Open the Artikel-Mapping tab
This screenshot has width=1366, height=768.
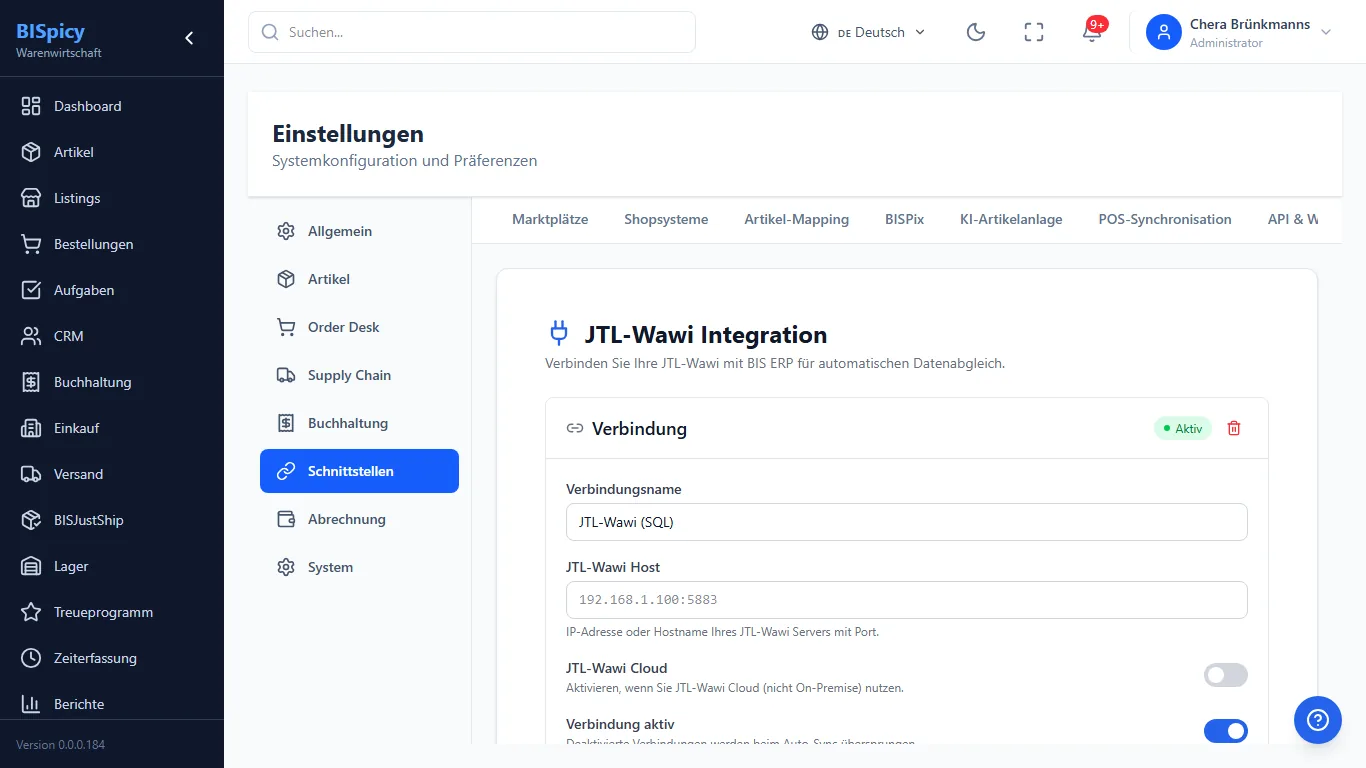796,219
